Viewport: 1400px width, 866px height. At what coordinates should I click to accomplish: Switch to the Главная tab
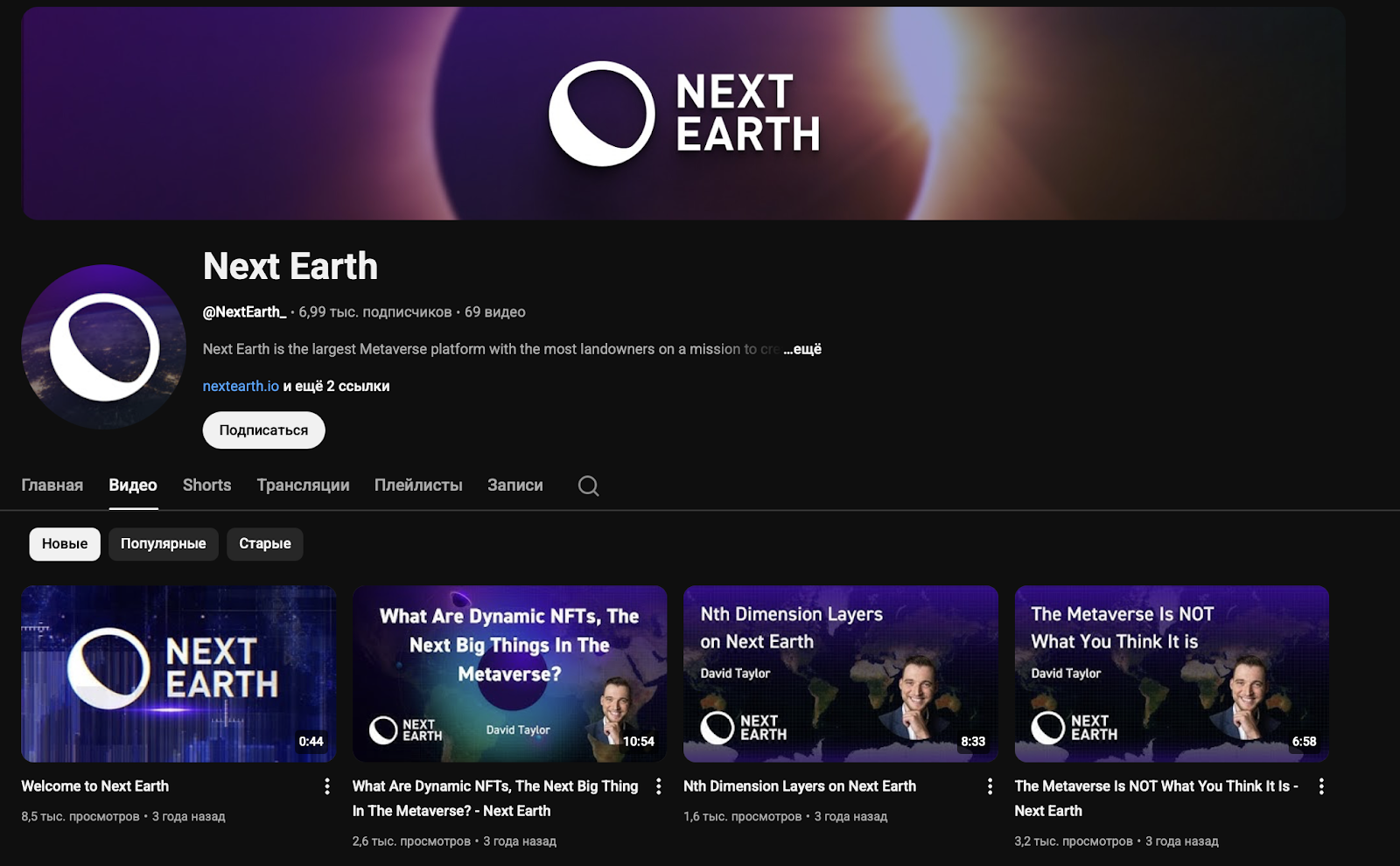52,485
